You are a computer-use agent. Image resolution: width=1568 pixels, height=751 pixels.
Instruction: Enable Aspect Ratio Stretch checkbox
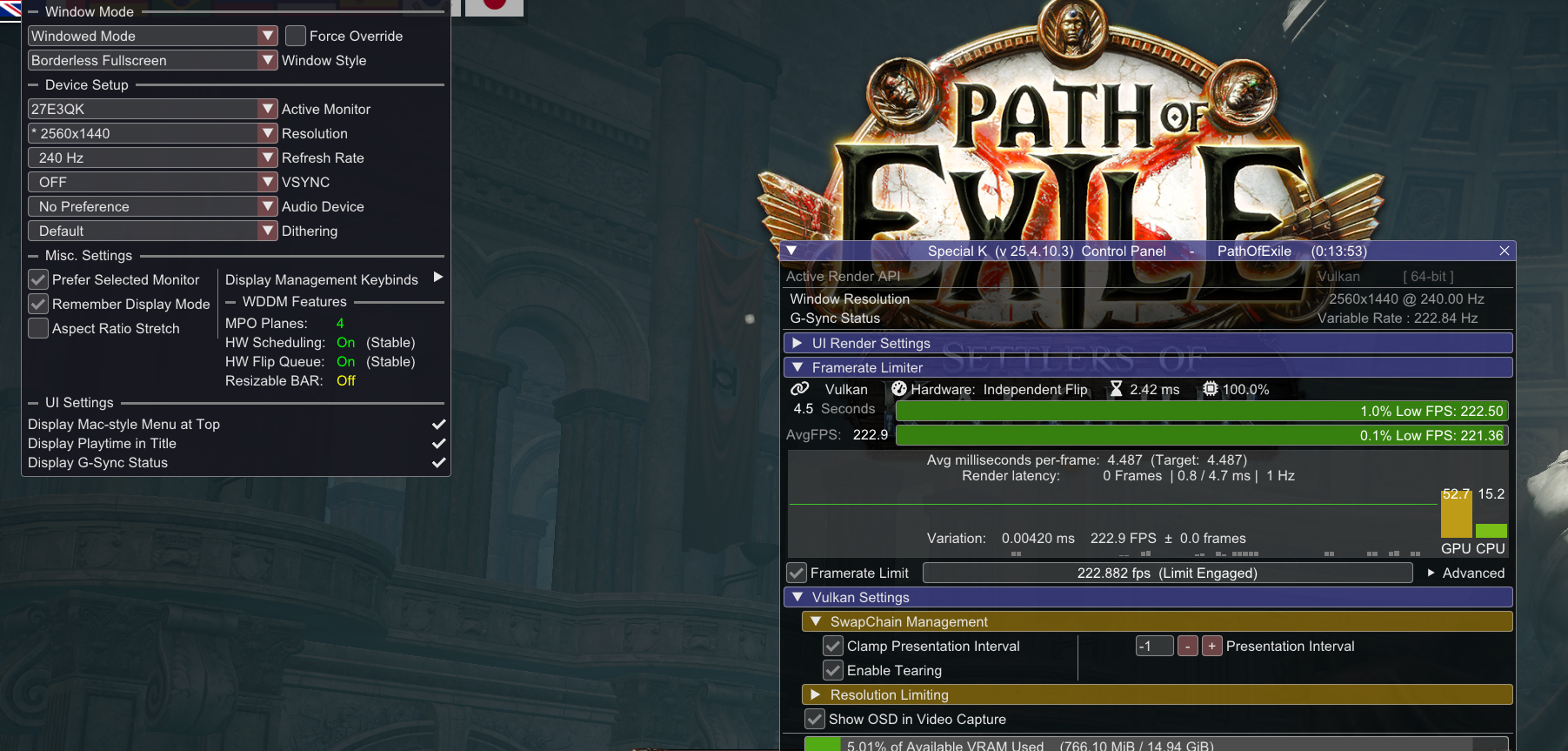click(x=38, y=328)
